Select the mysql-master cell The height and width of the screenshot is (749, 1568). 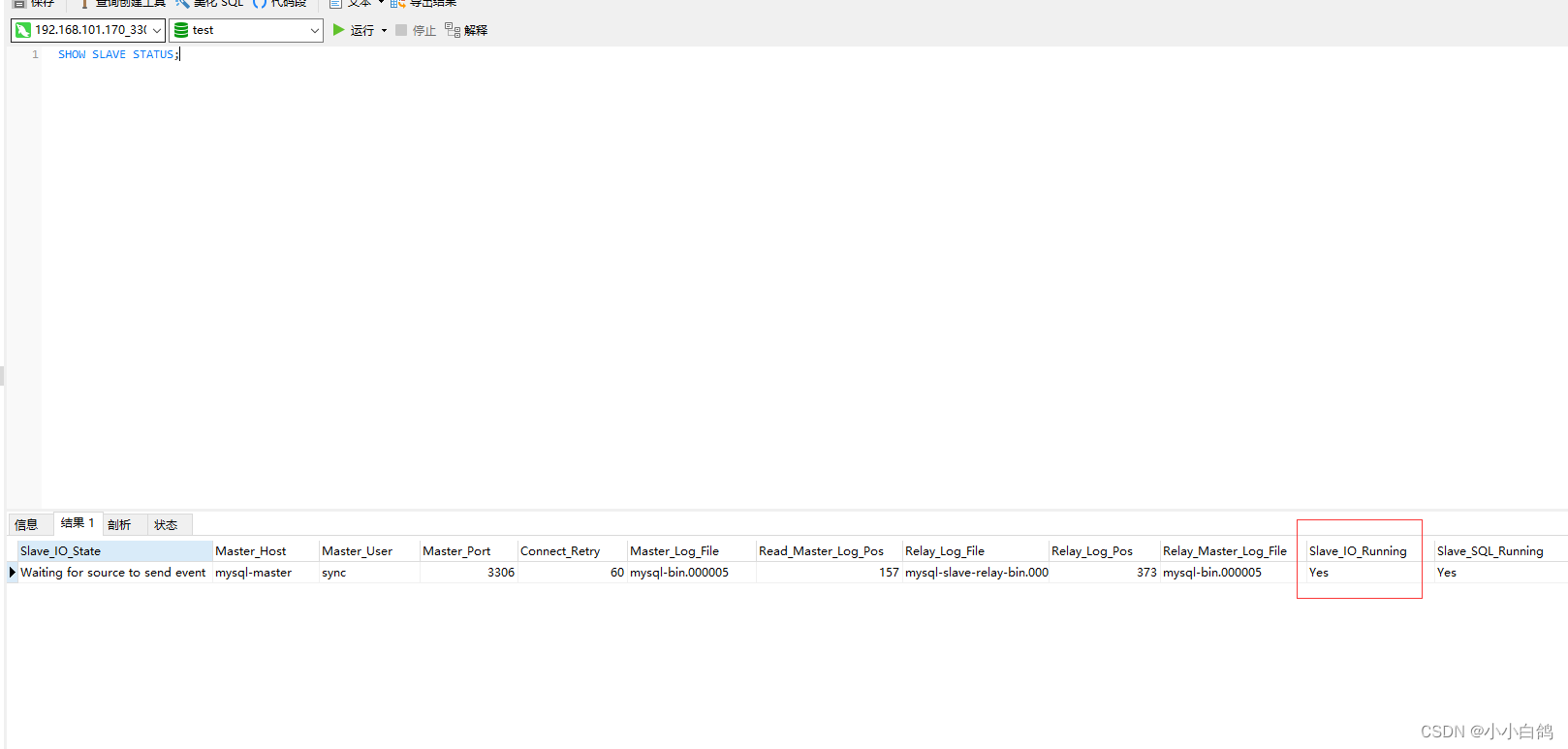pos(266,573)
